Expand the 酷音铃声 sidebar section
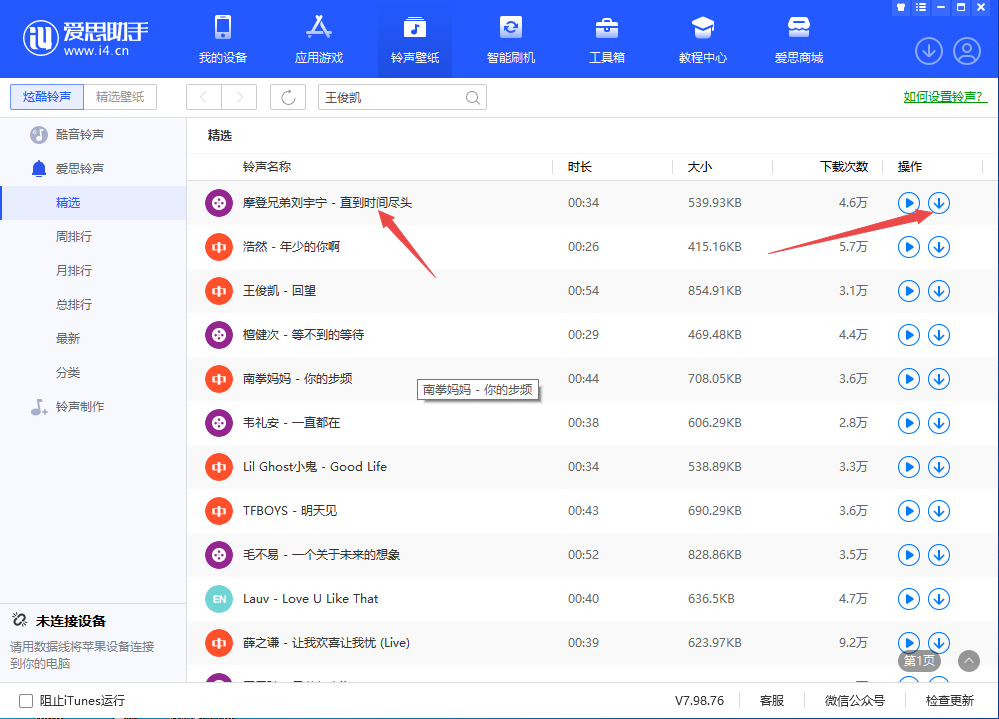Screen dimensions: 999x719 [x=79, y=134]
